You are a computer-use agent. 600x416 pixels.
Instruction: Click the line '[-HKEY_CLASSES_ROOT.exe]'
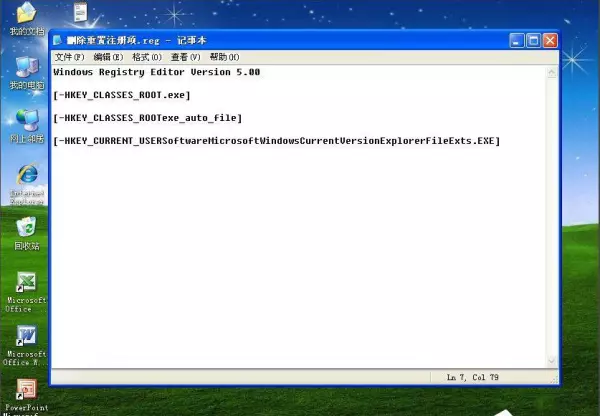(x=122, y=95)
